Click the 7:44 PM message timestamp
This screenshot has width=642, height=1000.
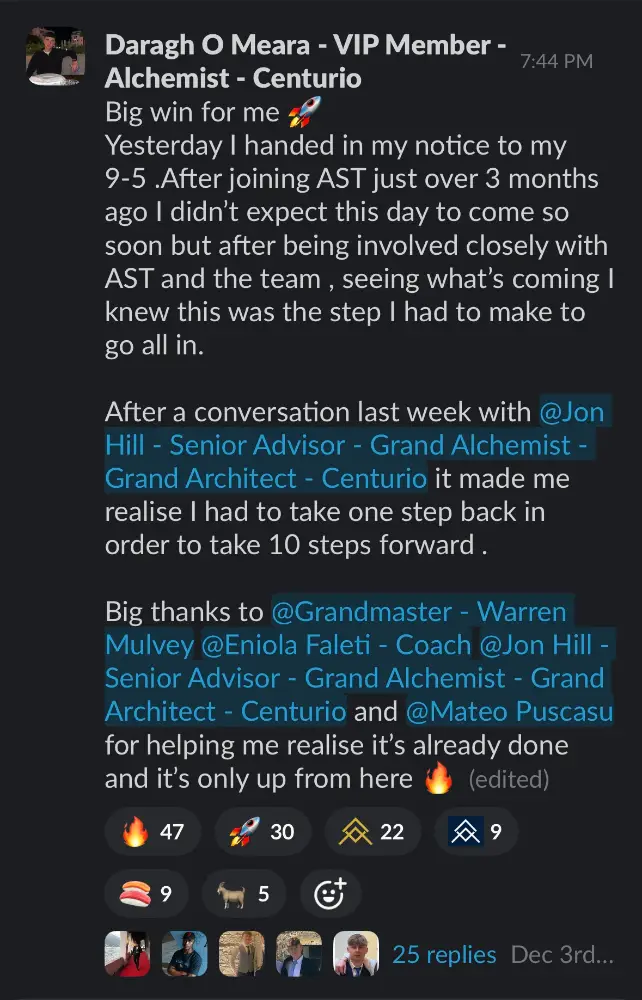[556, 61]
